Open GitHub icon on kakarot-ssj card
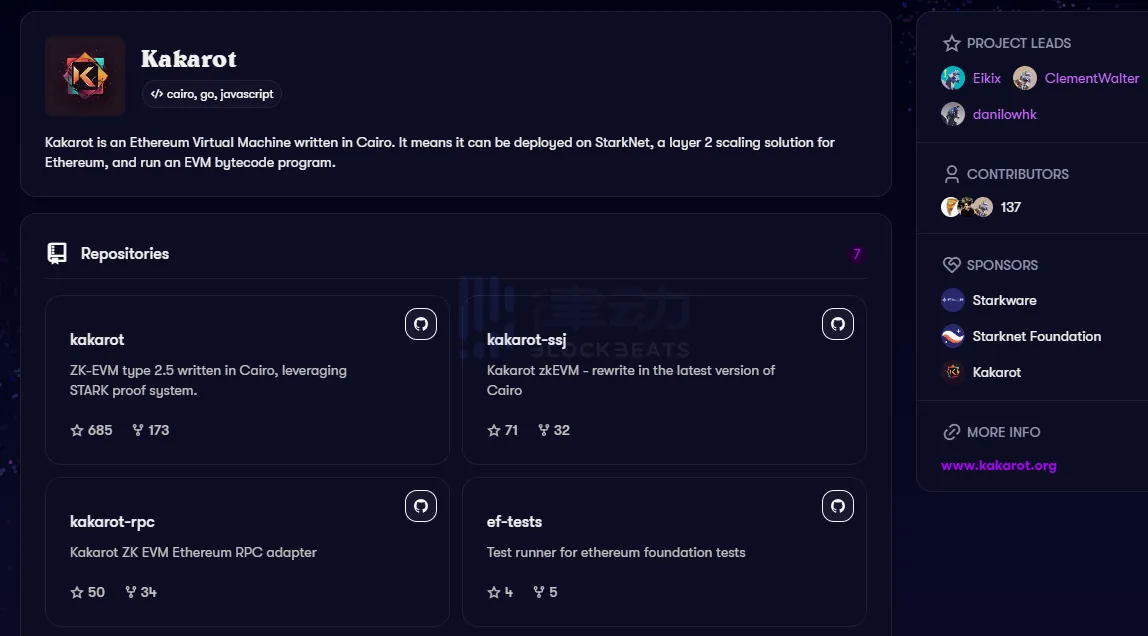 click(838, 324)
